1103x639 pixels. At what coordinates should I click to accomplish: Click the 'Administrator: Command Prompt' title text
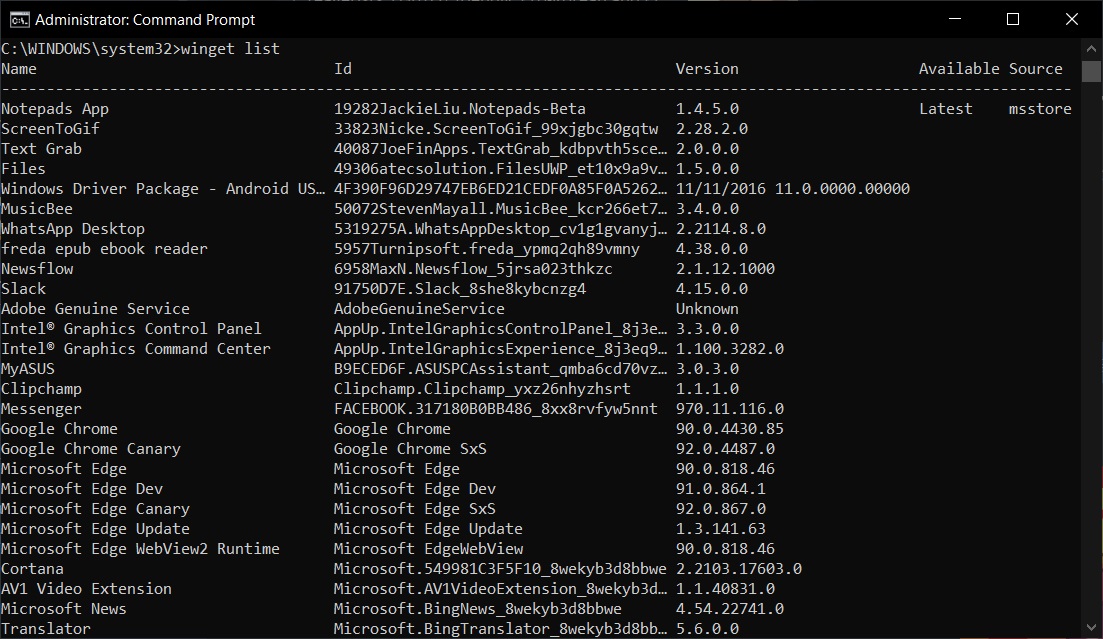pos(145,20)
